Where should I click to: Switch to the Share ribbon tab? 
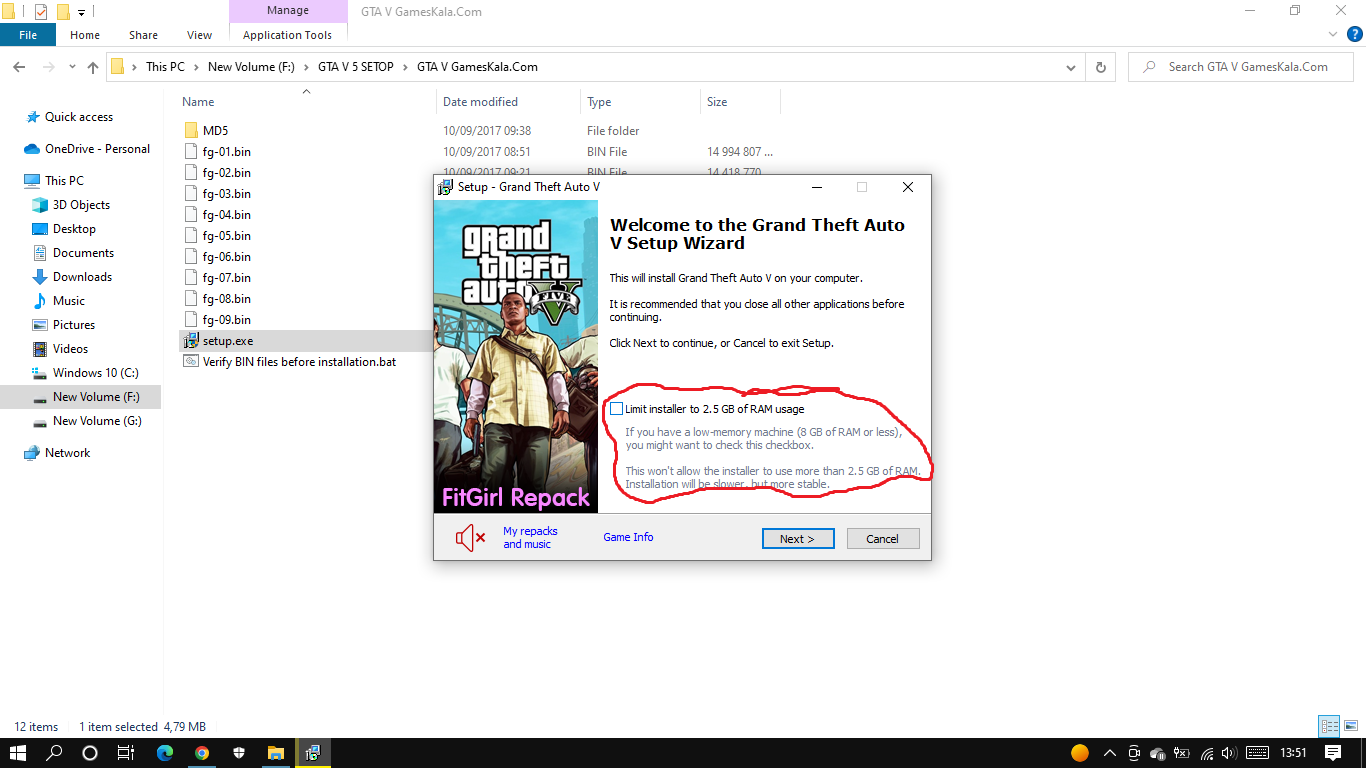[143, 35]
